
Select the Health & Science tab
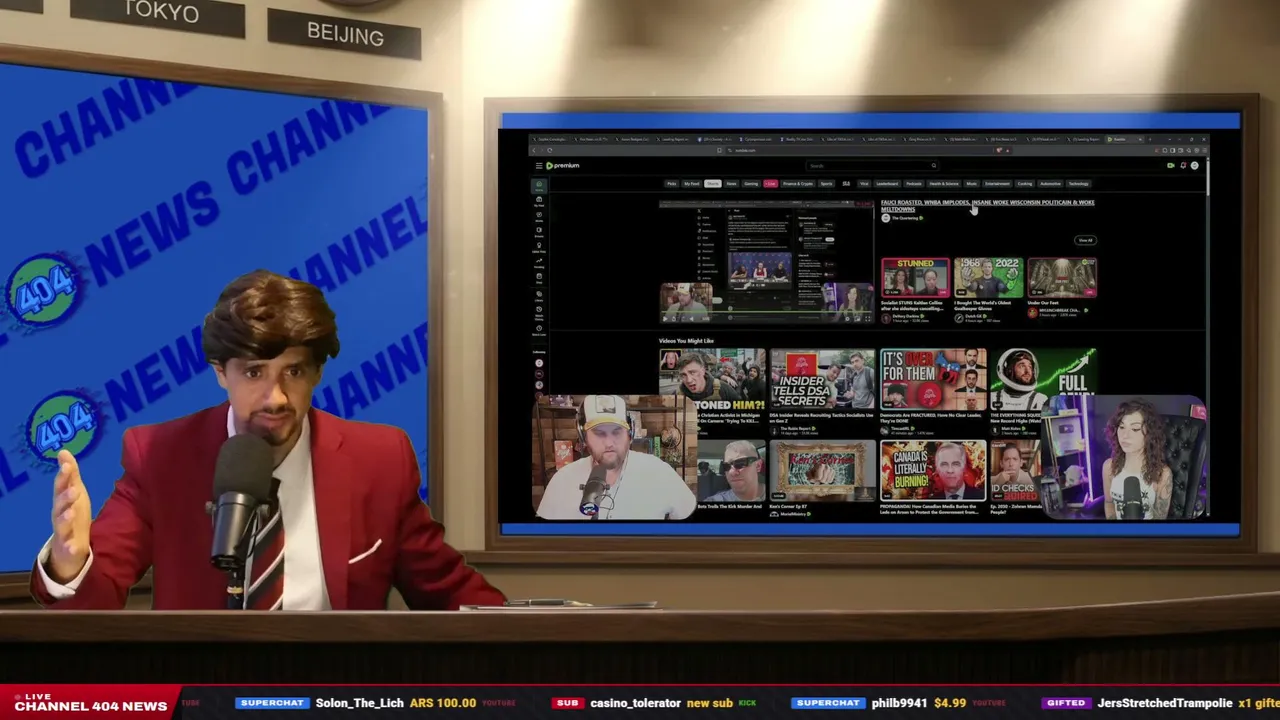tap(944, 184)
